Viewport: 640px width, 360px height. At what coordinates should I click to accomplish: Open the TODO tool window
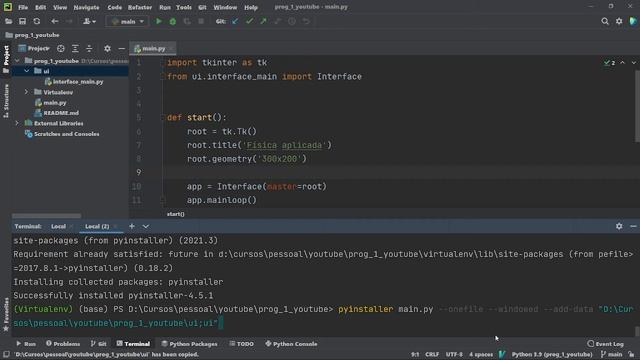(x=242, y=344)
